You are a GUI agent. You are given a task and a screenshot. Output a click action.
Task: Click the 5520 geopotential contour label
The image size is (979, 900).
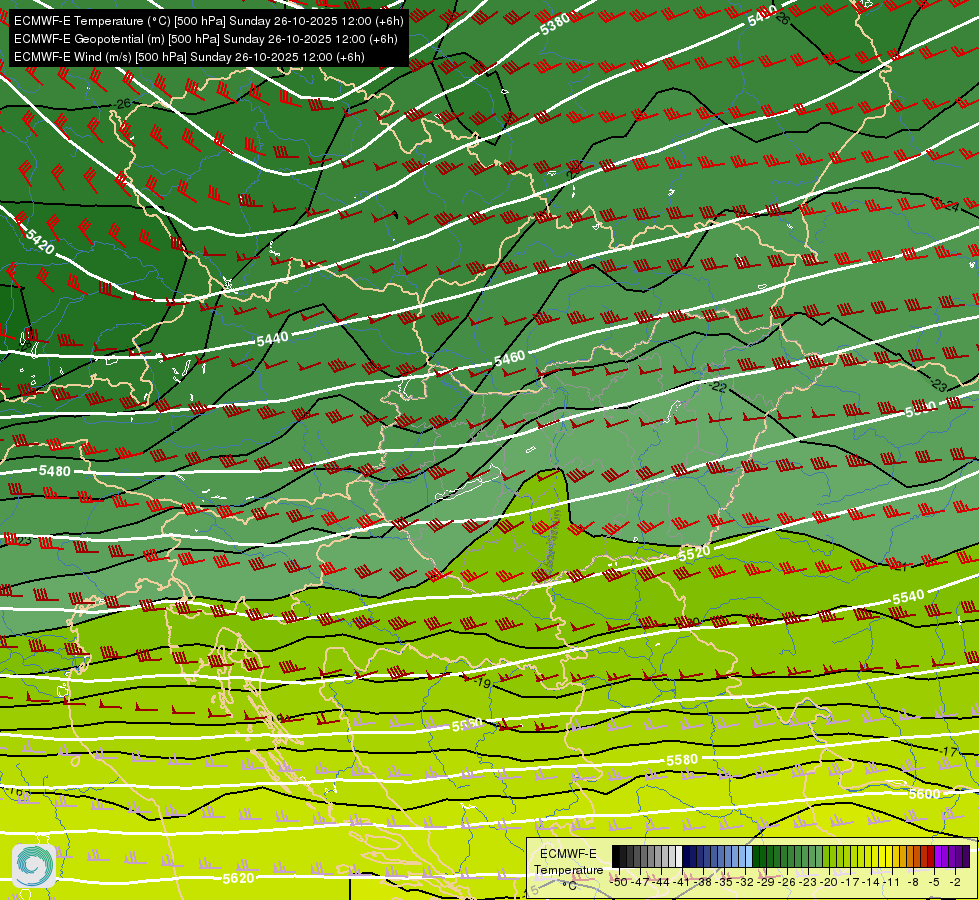pos(694,553)
